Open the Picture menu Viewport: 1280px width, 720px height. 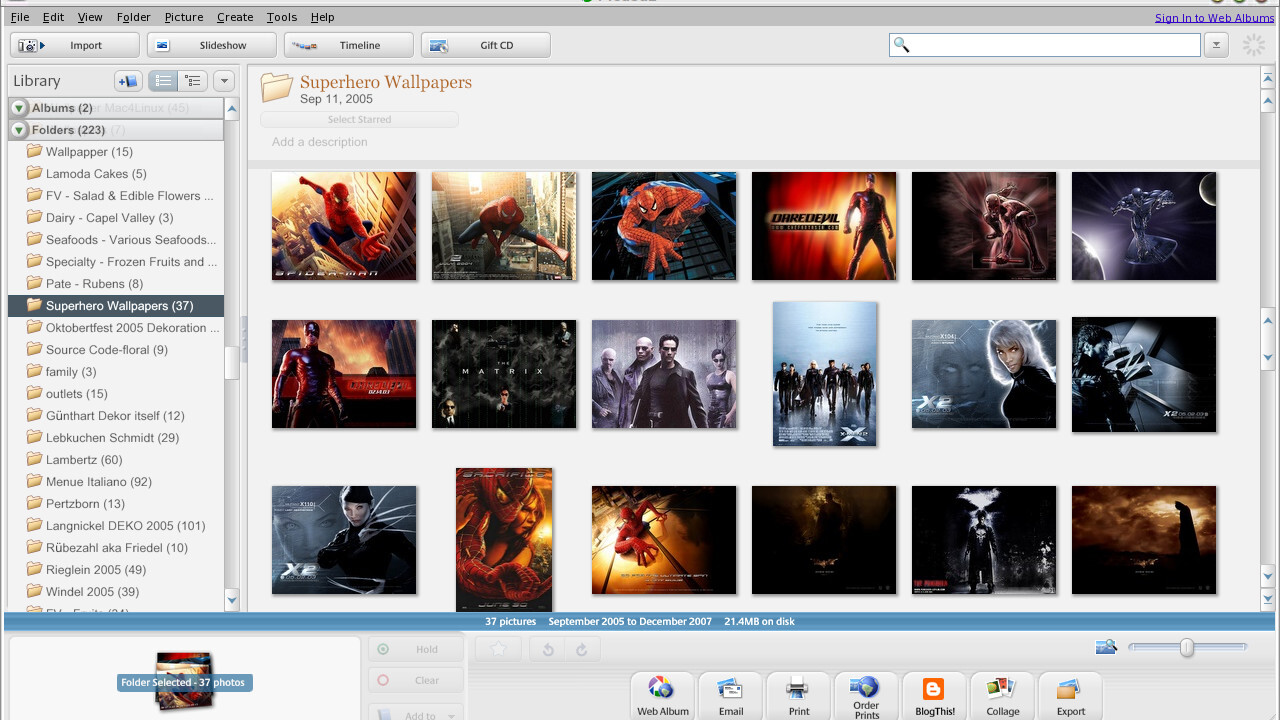[183, 17]
